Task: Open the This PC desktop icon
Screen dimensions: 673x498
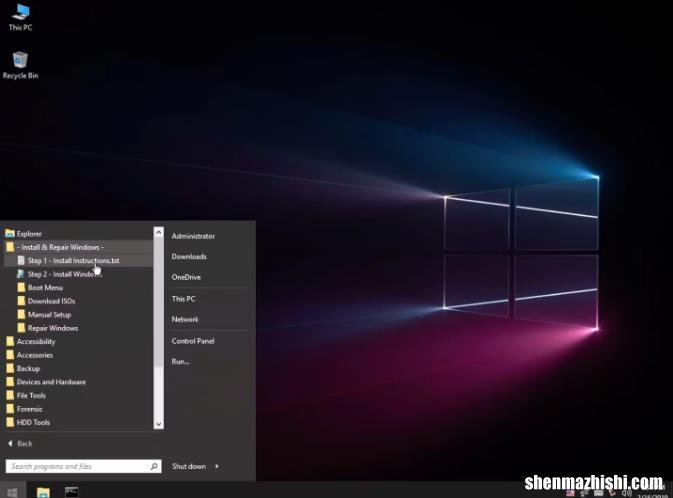Action: [x=20, y=18]
